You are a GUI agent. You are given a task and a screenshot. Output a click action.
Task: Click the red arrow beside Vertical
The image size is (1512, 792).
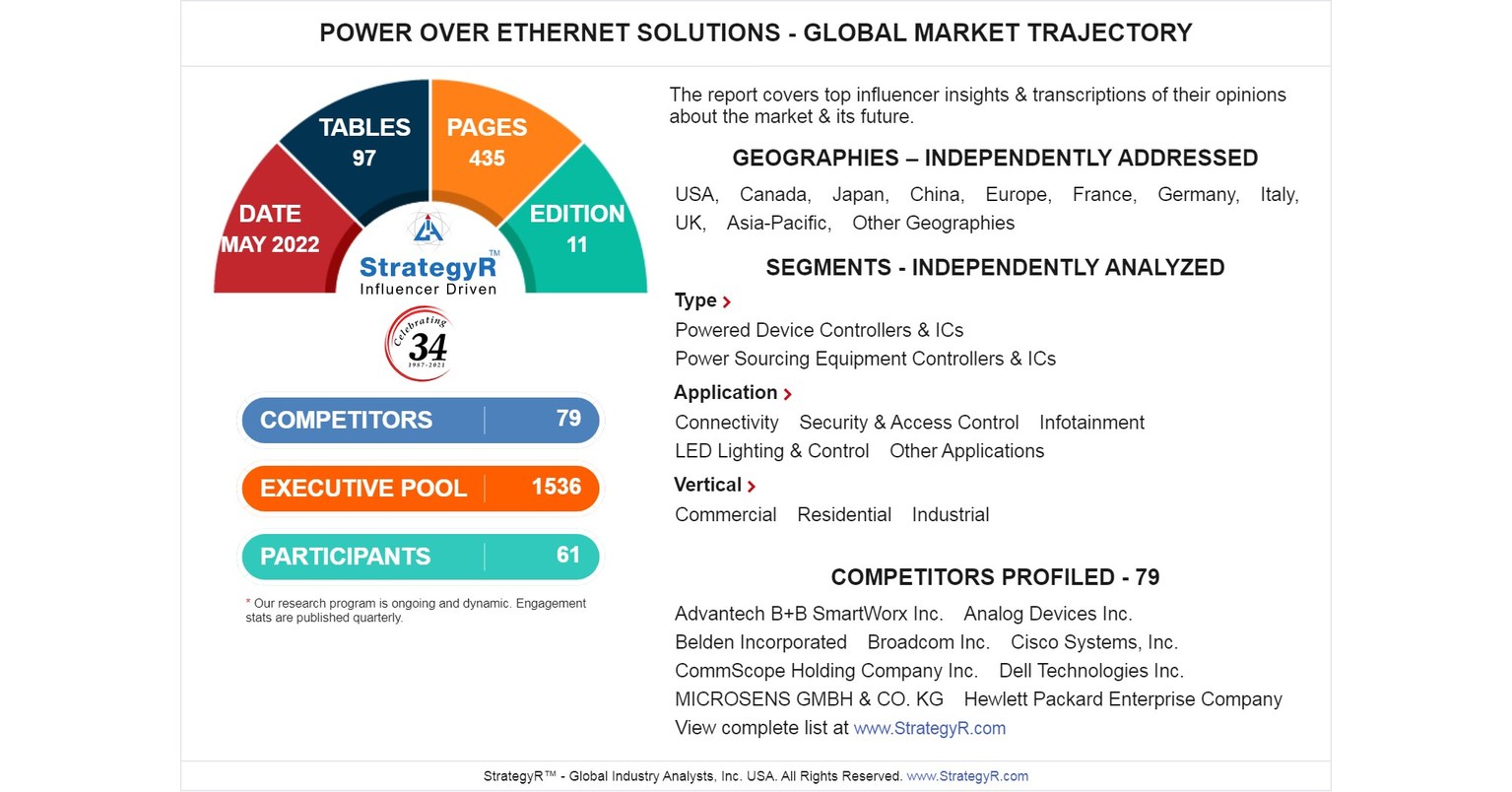coord(752,485)
